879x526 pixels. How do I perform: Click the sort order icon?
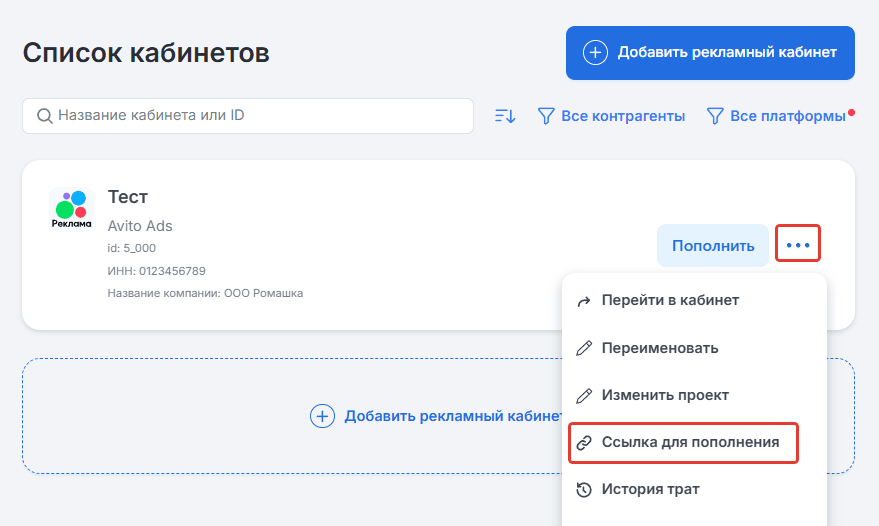(x=505, y=116)
